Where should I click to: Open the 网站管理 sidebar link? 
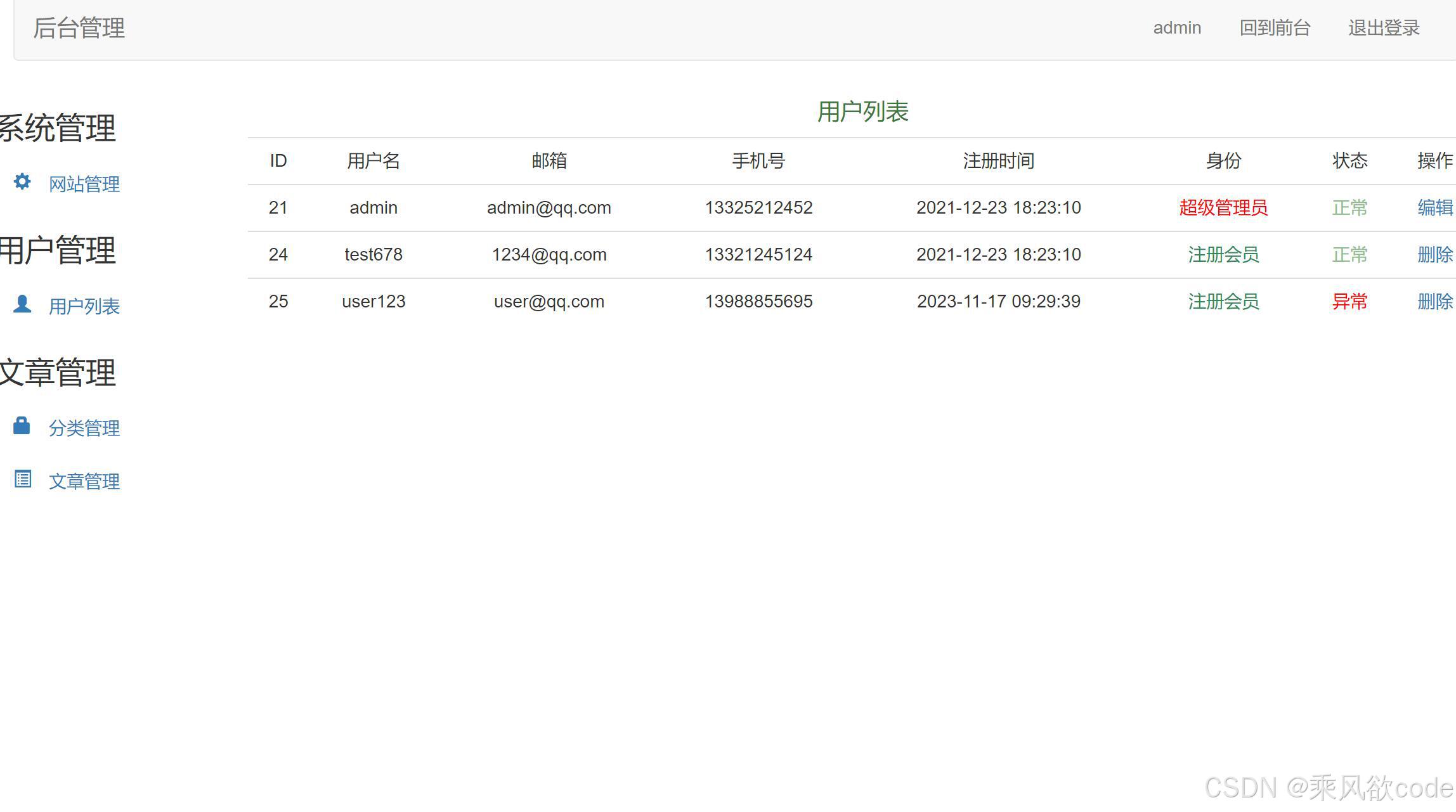(x=84, y=184)
